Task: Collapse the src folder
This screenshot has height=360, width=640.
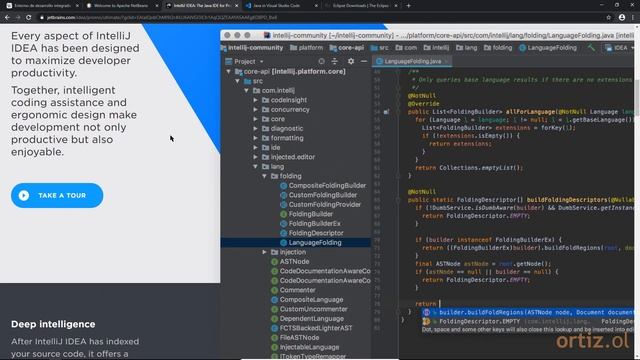Action: pyautogui.click(x=238, y=81)
